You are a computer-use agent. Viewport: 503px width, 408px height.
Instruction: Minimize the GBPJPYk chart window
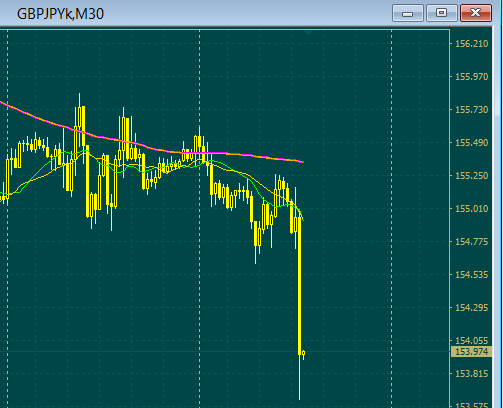[408, 13]
